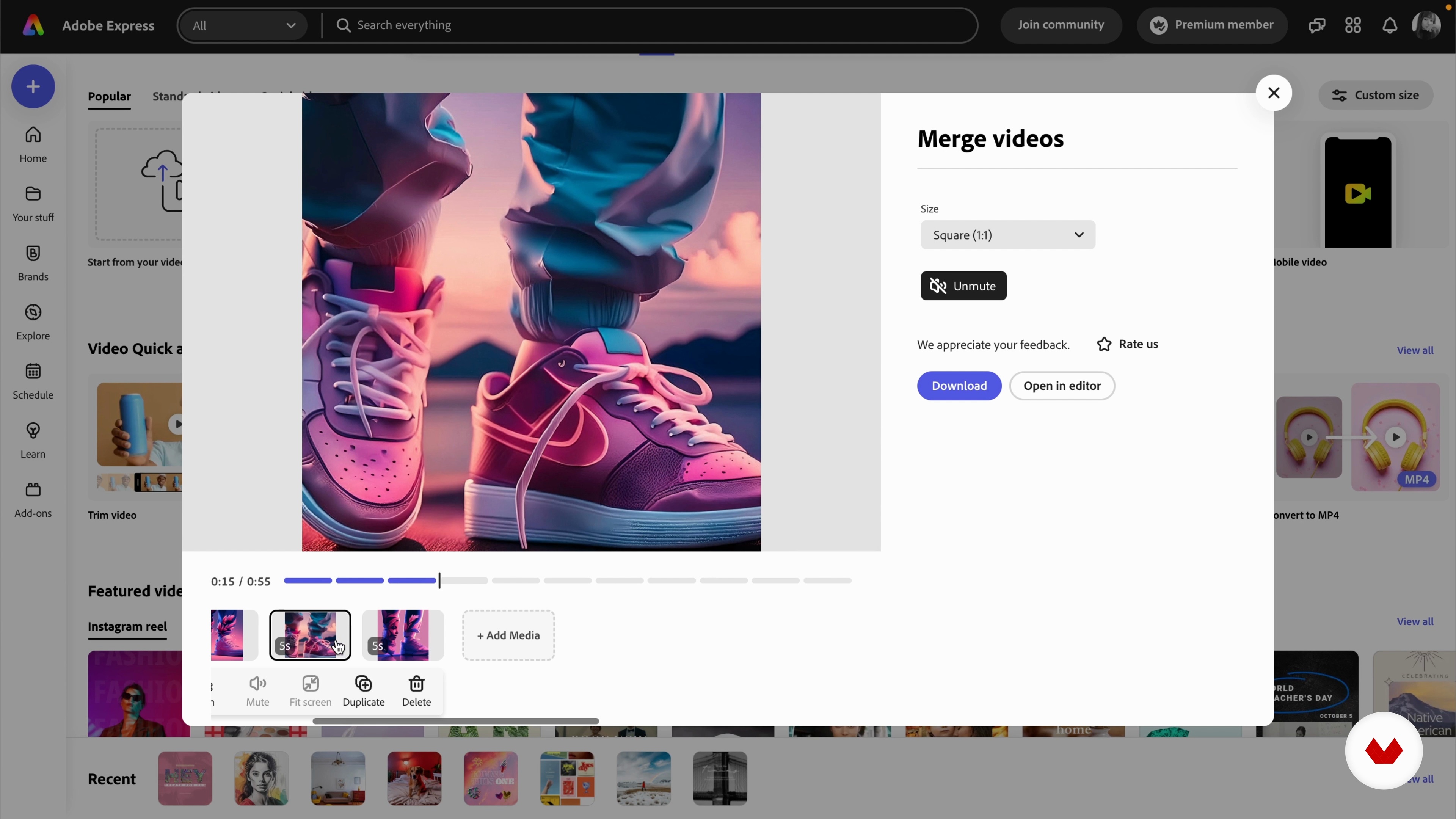This screenshot has height=819, width=1456.
Task: Open the dog on bed recent thumbnail
Action: click(414, 778)
